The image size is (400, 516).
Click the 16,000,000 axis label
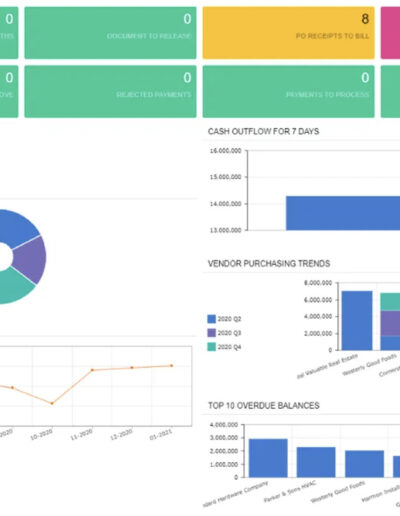[225, 151]
